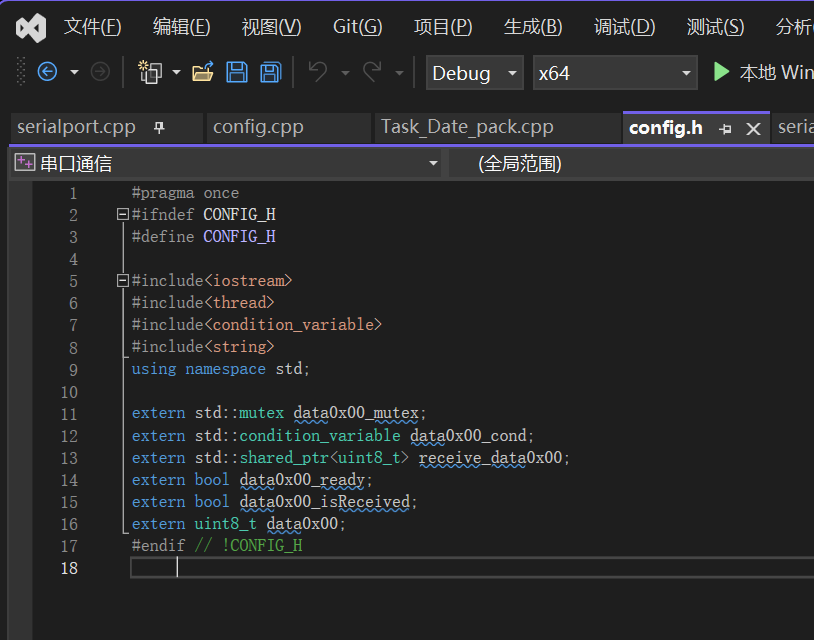This screenshot has height=640, width=814.
Task: Open the 调试(D) menu
Action: tap(625, 27)
